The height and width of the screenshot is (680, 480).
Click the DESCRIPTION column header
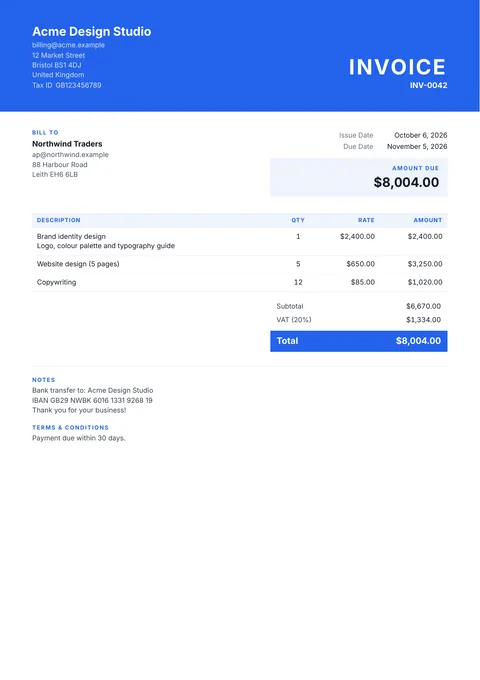(x=59, y=220)
